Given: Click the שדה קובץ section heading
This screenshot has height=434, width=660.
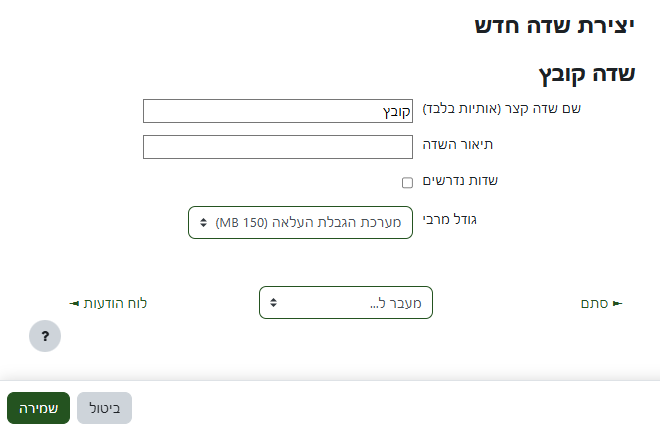Looking at the screenshot, I should [587, 75].
